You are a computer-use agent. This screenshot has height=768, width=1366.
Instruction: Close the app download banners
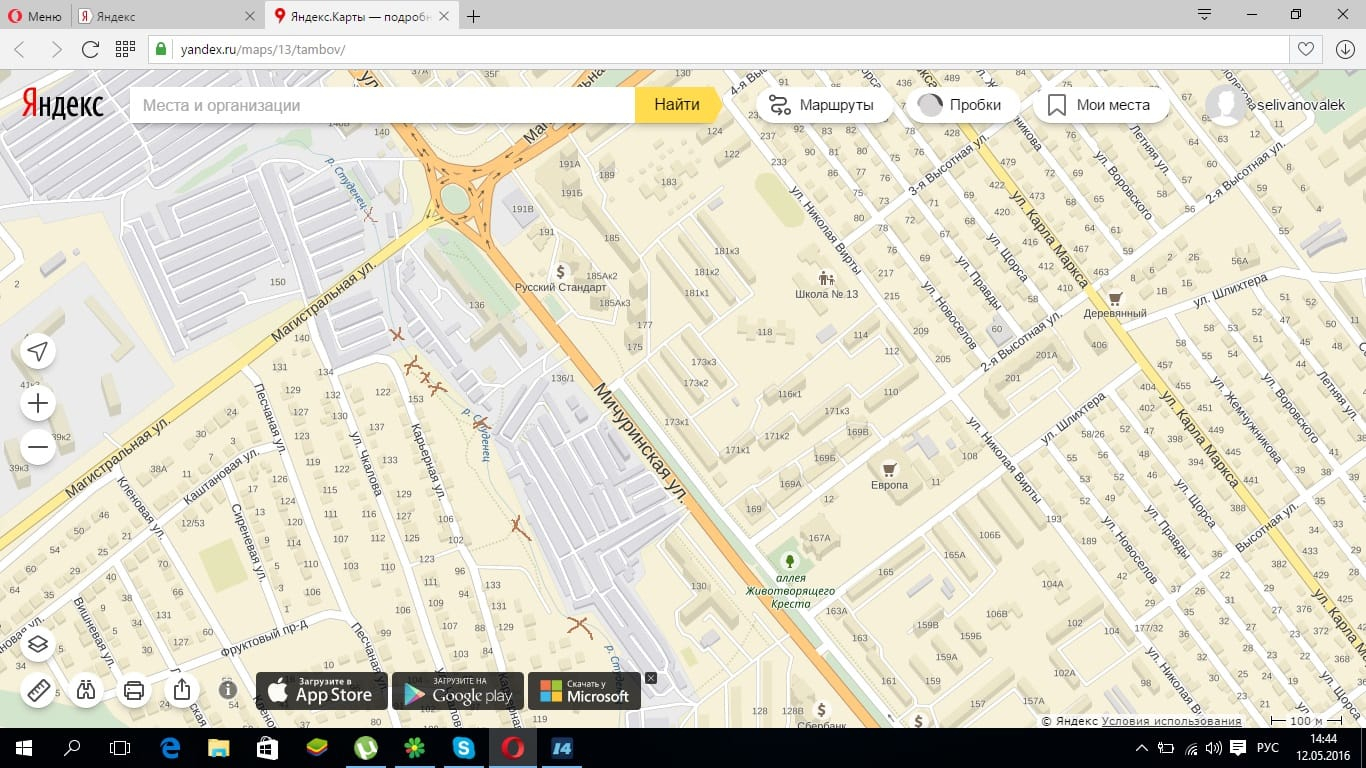[651, 678]
